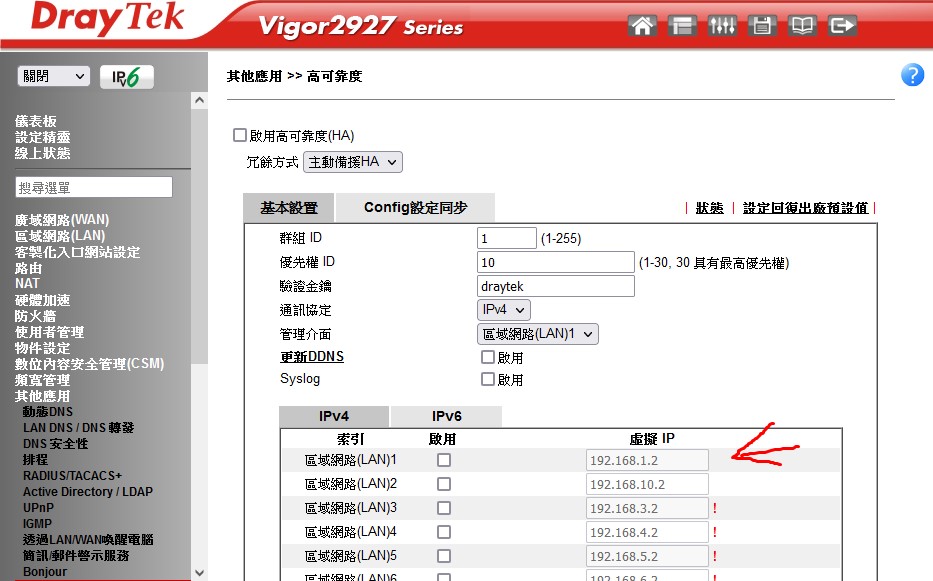Click the floppy disk save icon
933x581 pixels.
762,26
